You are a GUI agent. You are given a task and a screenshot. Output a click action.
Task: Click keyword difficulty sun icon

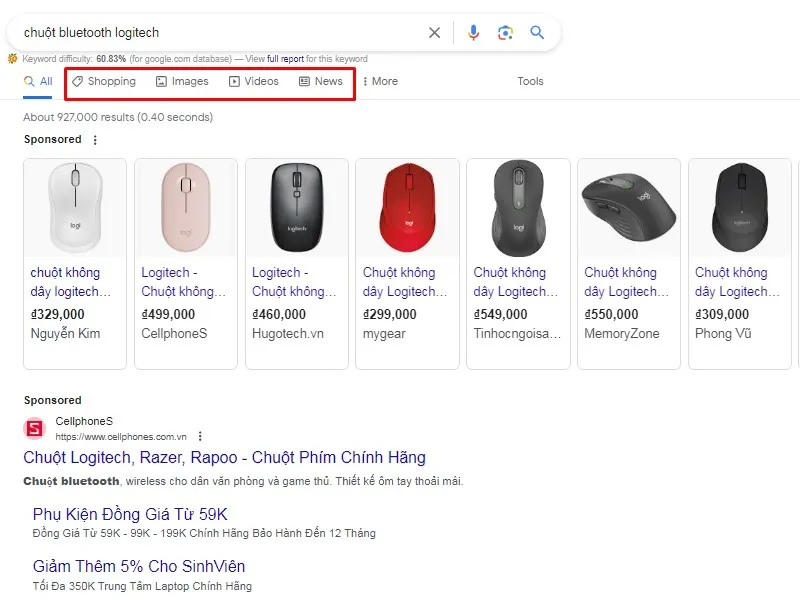coord(12,59)
